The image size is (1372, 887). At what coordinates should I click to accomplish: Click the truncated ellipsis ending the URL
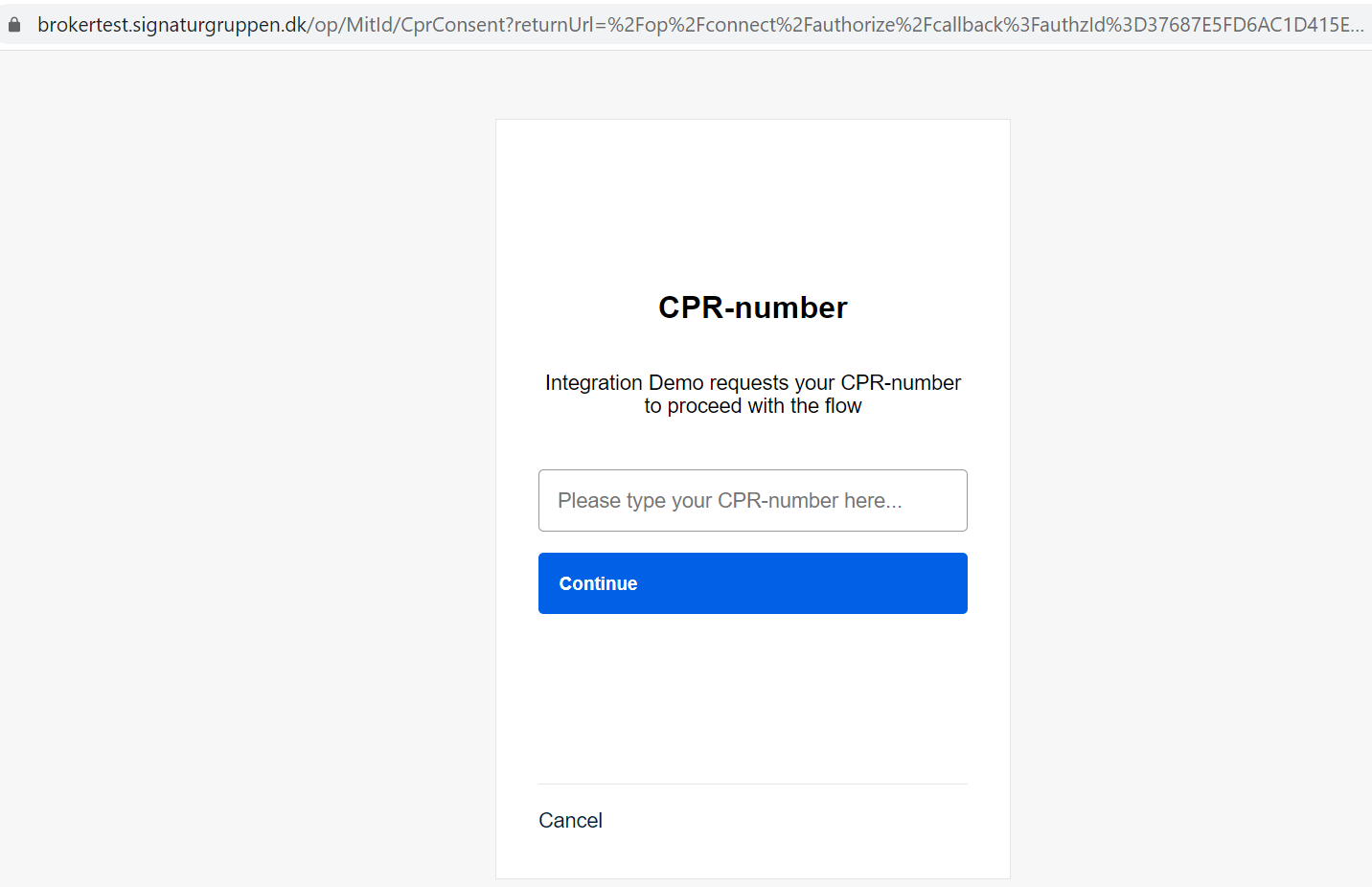pos(1358,27)
